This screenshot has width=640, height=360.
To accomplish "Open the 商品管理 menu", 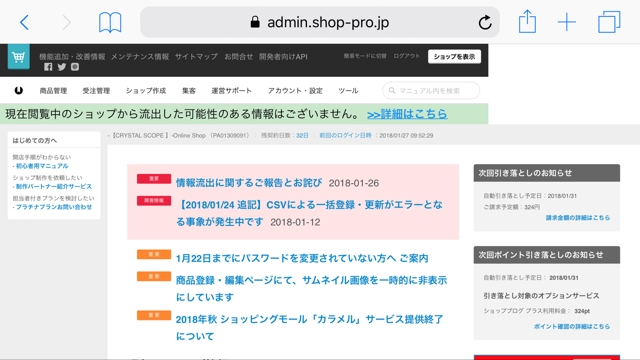I will tap(53, 91).
